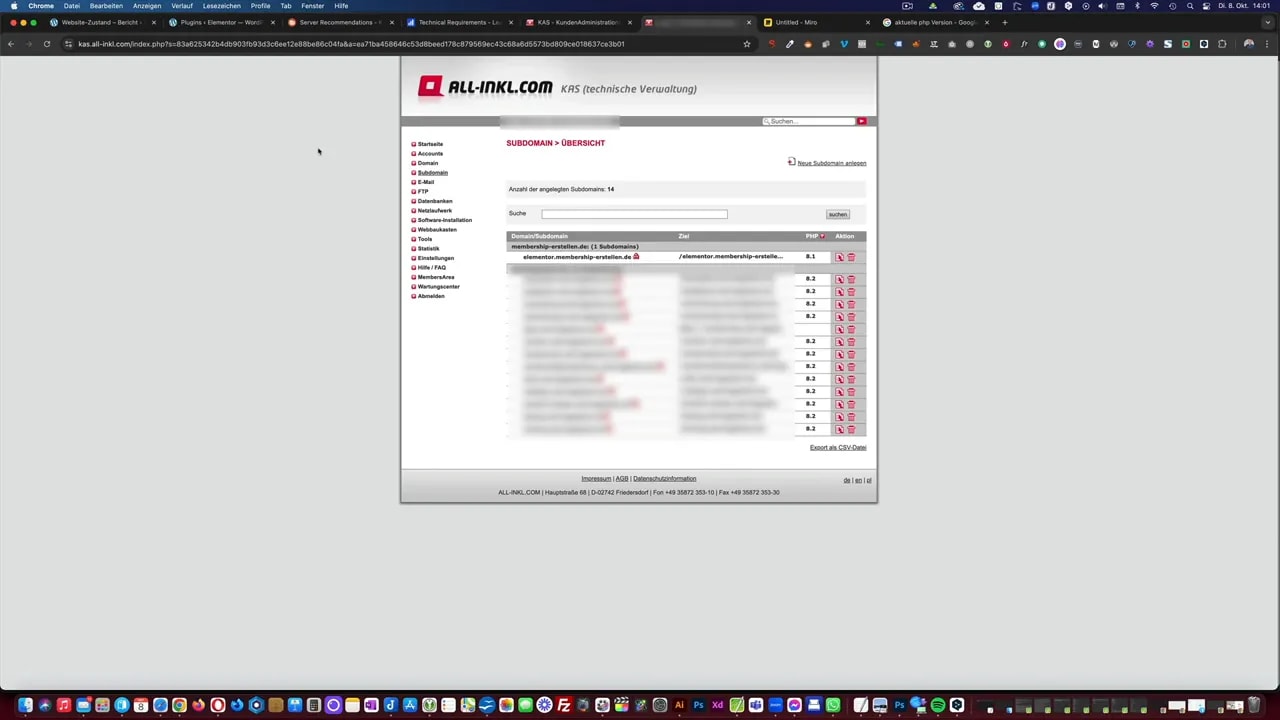Click the back arrow in the browser toolbar
This screenshot has height=720, width=1280.
coord(10,43)
